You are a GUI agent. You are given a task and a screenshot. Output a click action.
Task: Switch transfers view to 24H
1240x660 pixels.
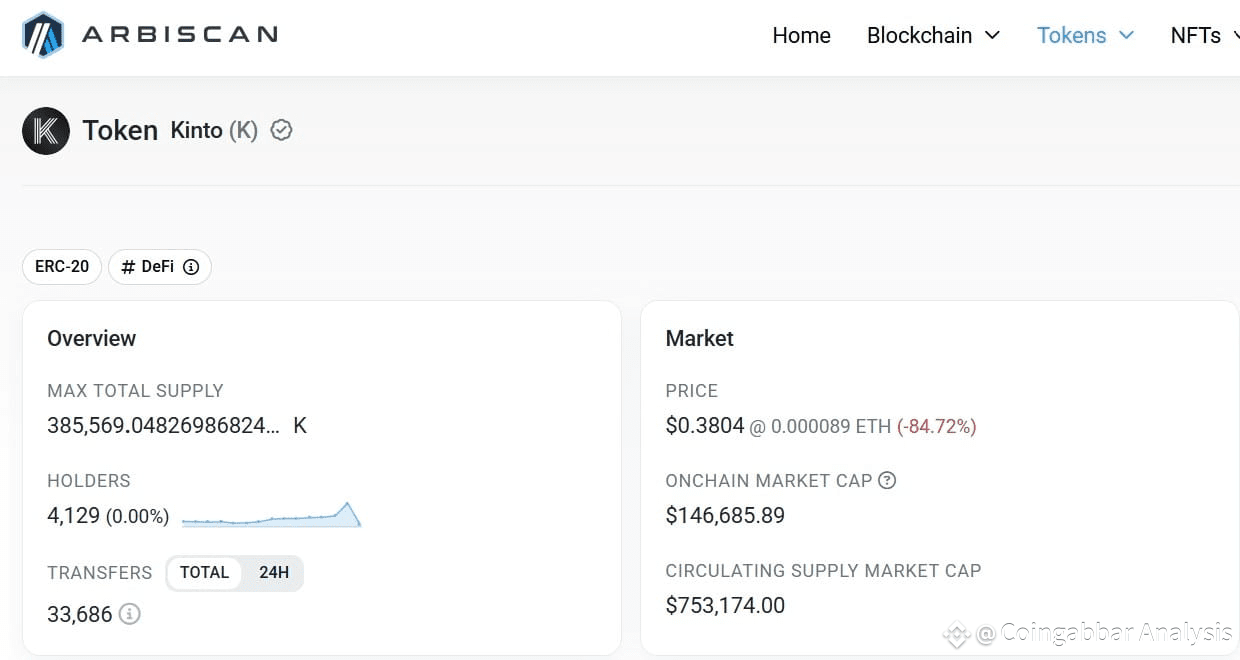tap(273, 573)
